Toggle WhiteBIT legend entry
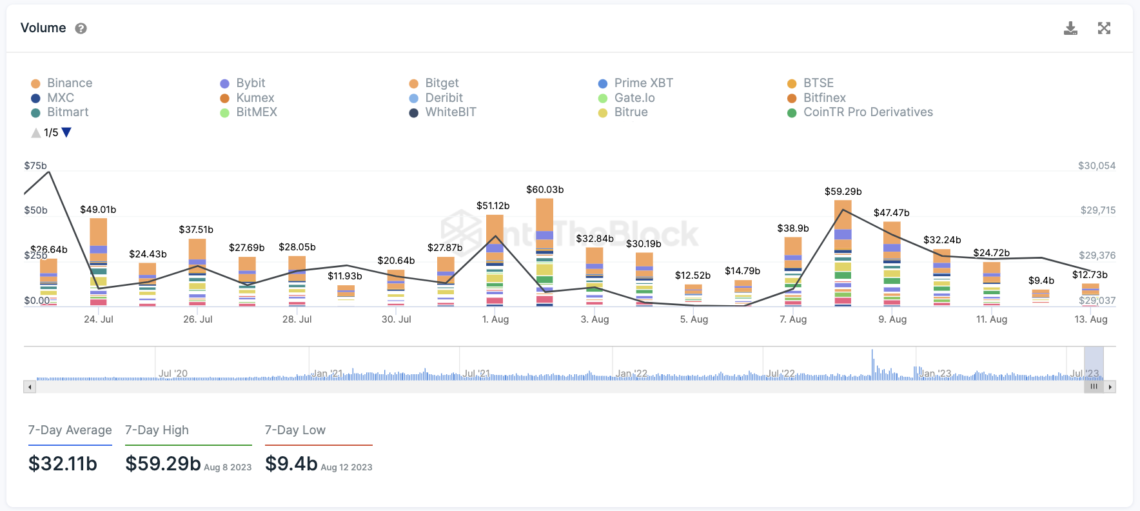 442,112
